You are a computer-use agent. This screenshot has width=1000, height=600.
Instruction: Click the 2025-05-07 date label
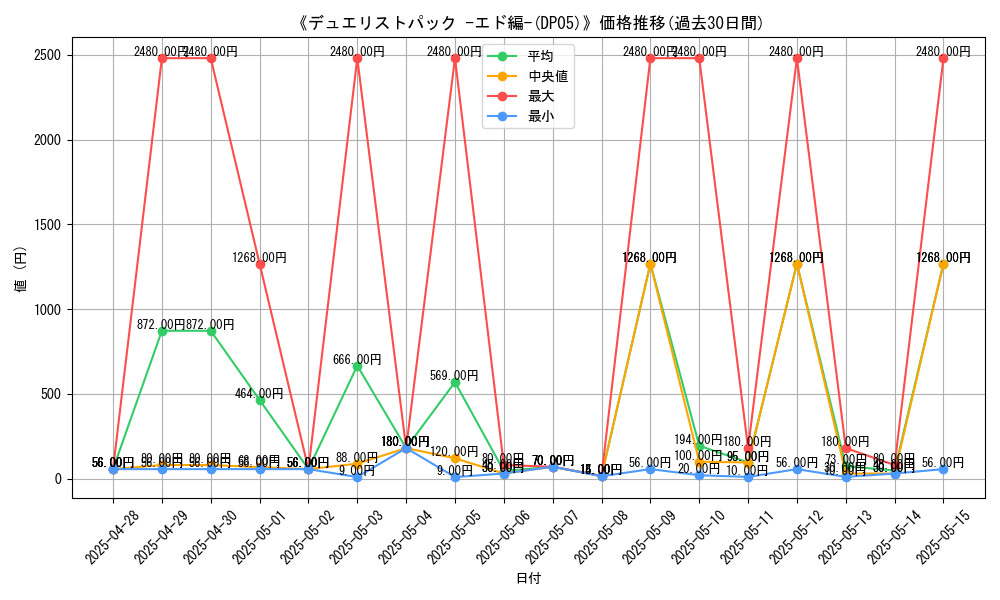coord(552,538)
